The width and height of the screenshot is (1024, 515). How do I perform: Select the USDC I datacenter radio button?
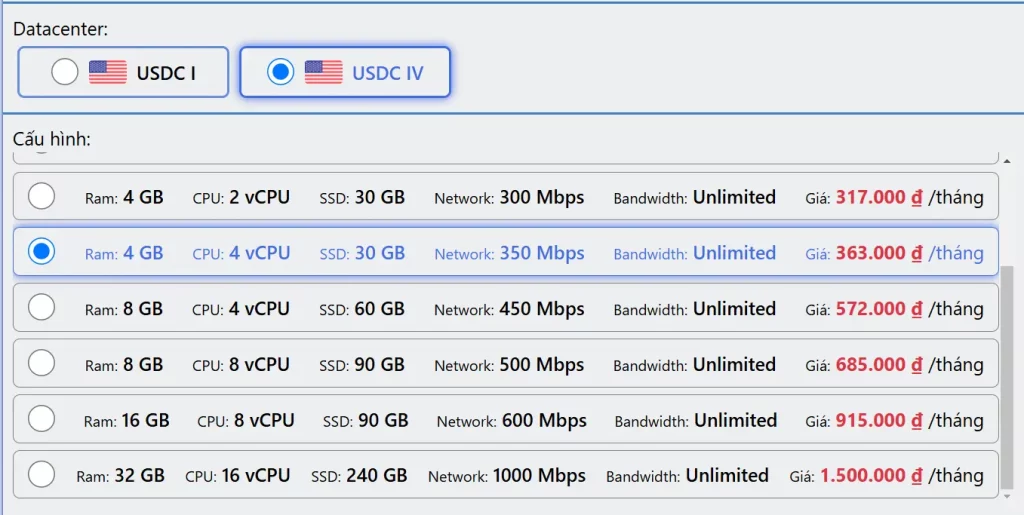tap(65, 72)
